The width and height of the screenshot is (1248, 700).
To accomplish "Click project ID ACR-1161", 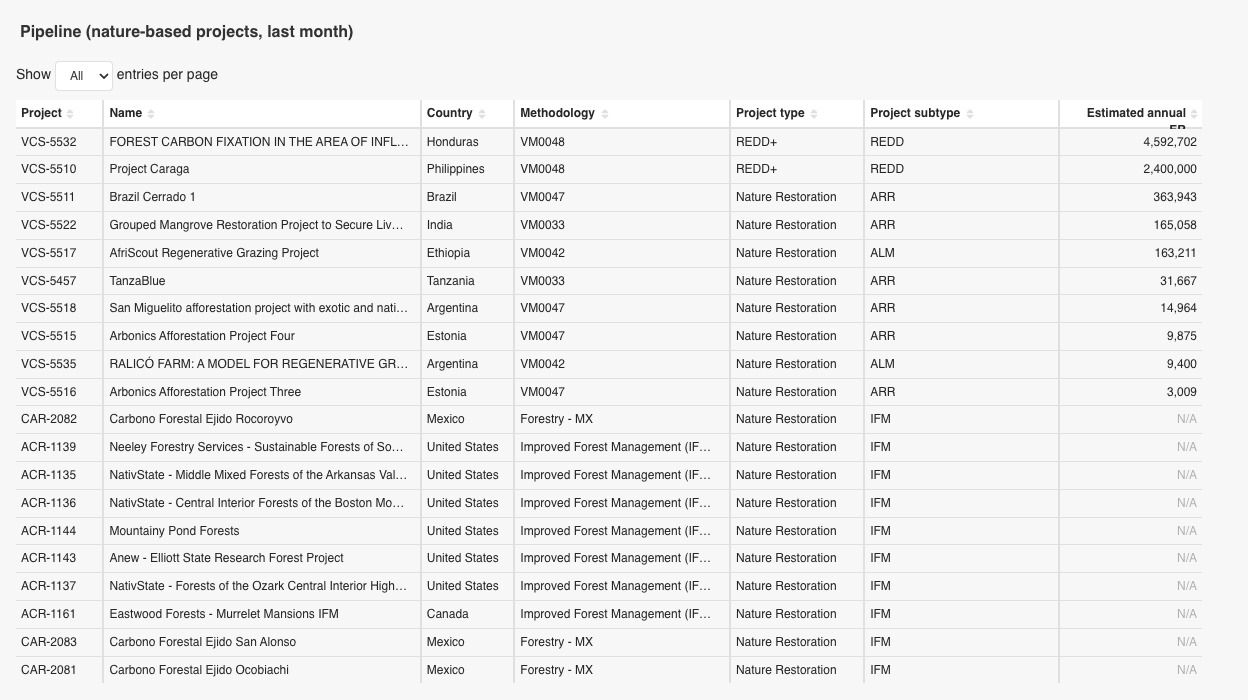I will pos(48,614).
